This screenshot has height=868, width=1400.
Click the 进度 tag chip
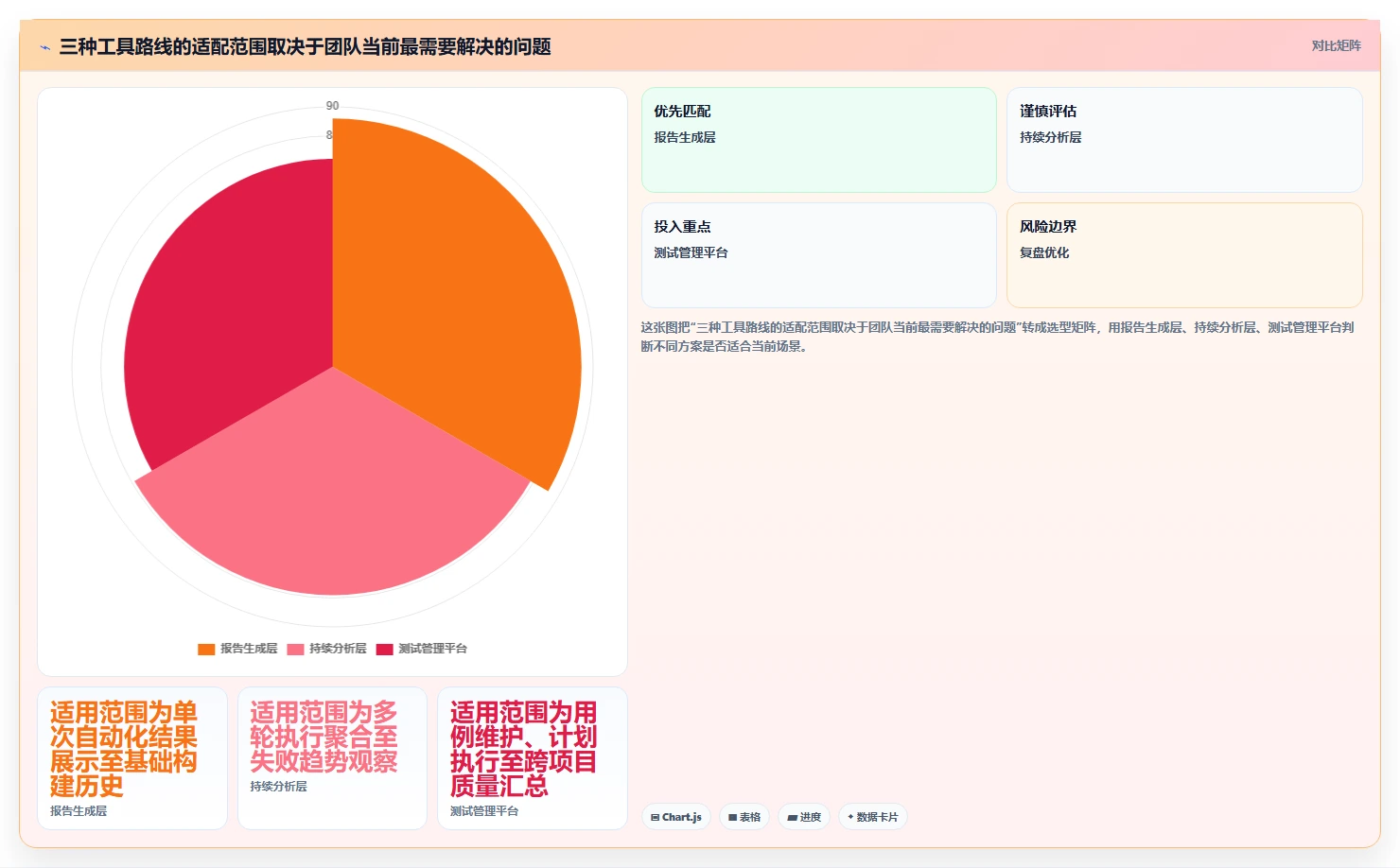(804, 817)
